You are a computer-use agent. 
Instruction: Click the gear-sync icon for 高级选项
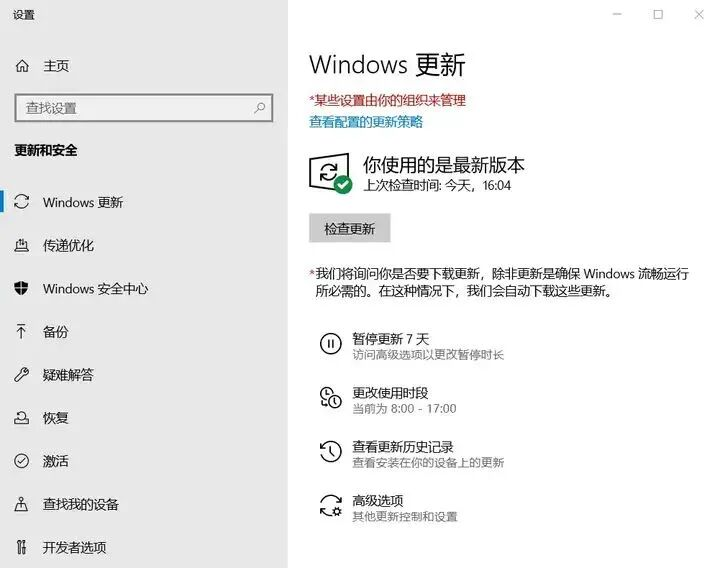tap(331, 505)
